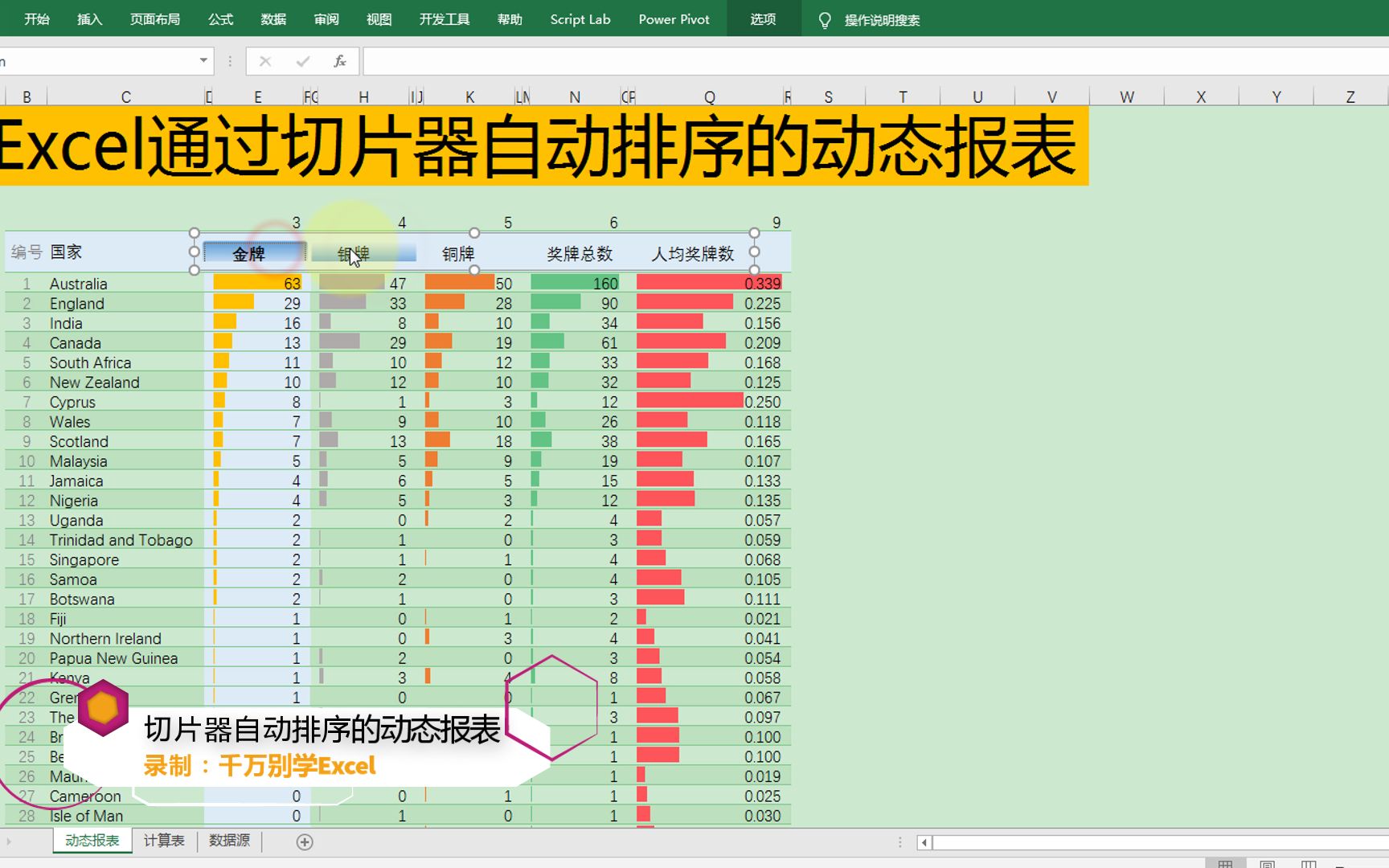Screen dimensions: 1389x868
Task: Select the 选项 slicer options tab
Action: [764, 19]
